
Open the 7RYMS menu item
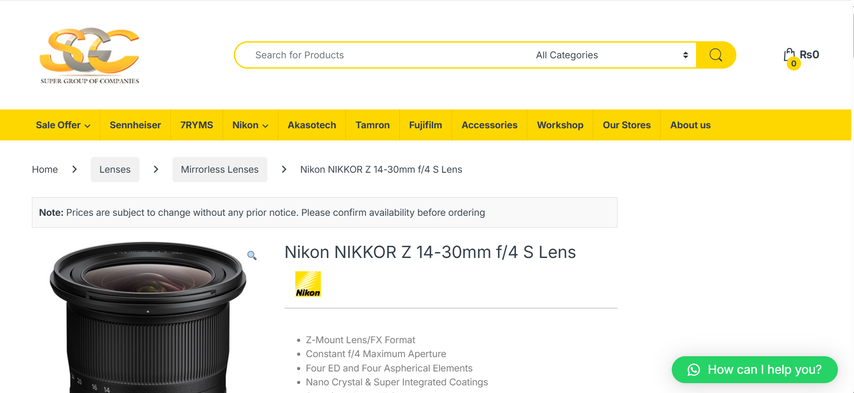197,125
